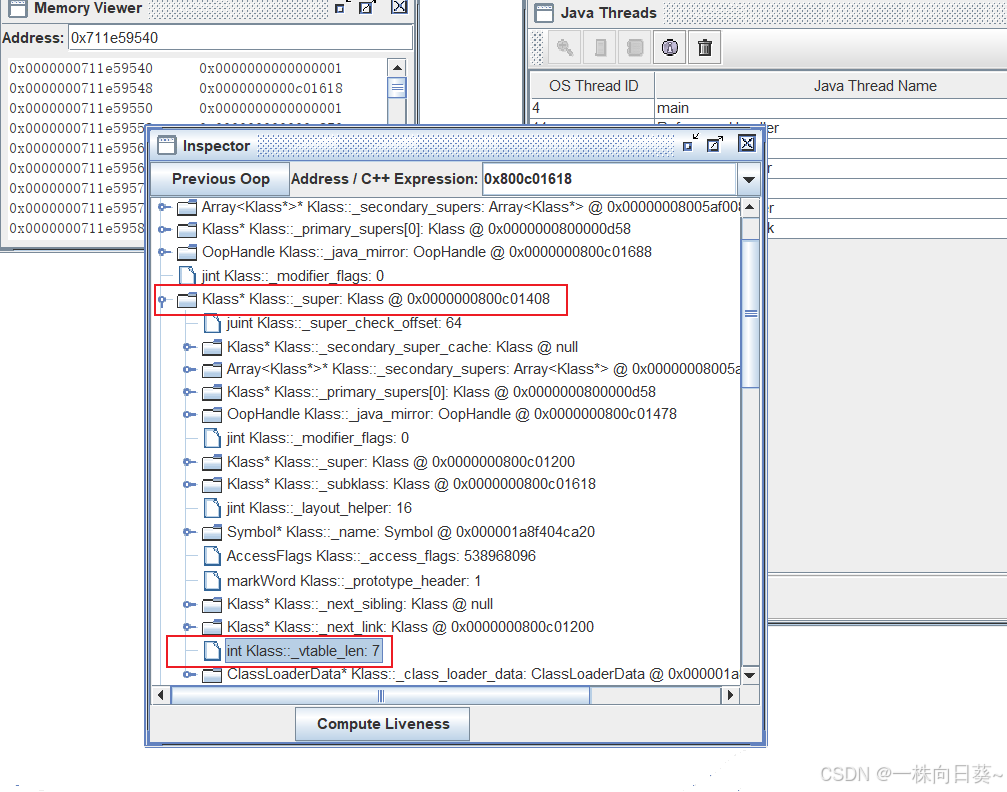Click the Inspect Thread magnifier icon
The image size is (1007, 792).
click(565, 48)
